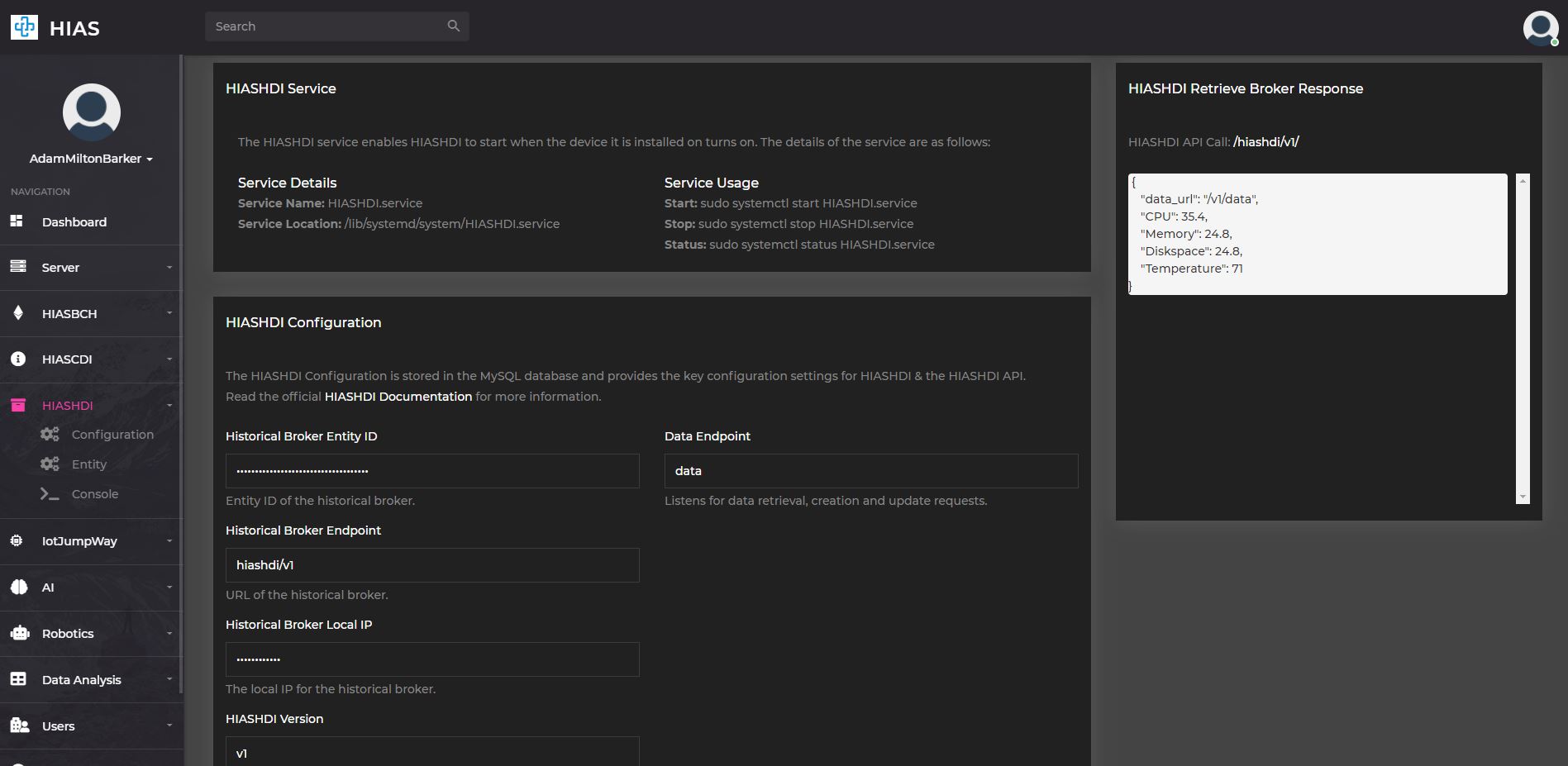Image resolution: width=1568 pixels, height=766 pixels.
Task: Click the Console terminal icon
Action: click(x=50, y=493)
